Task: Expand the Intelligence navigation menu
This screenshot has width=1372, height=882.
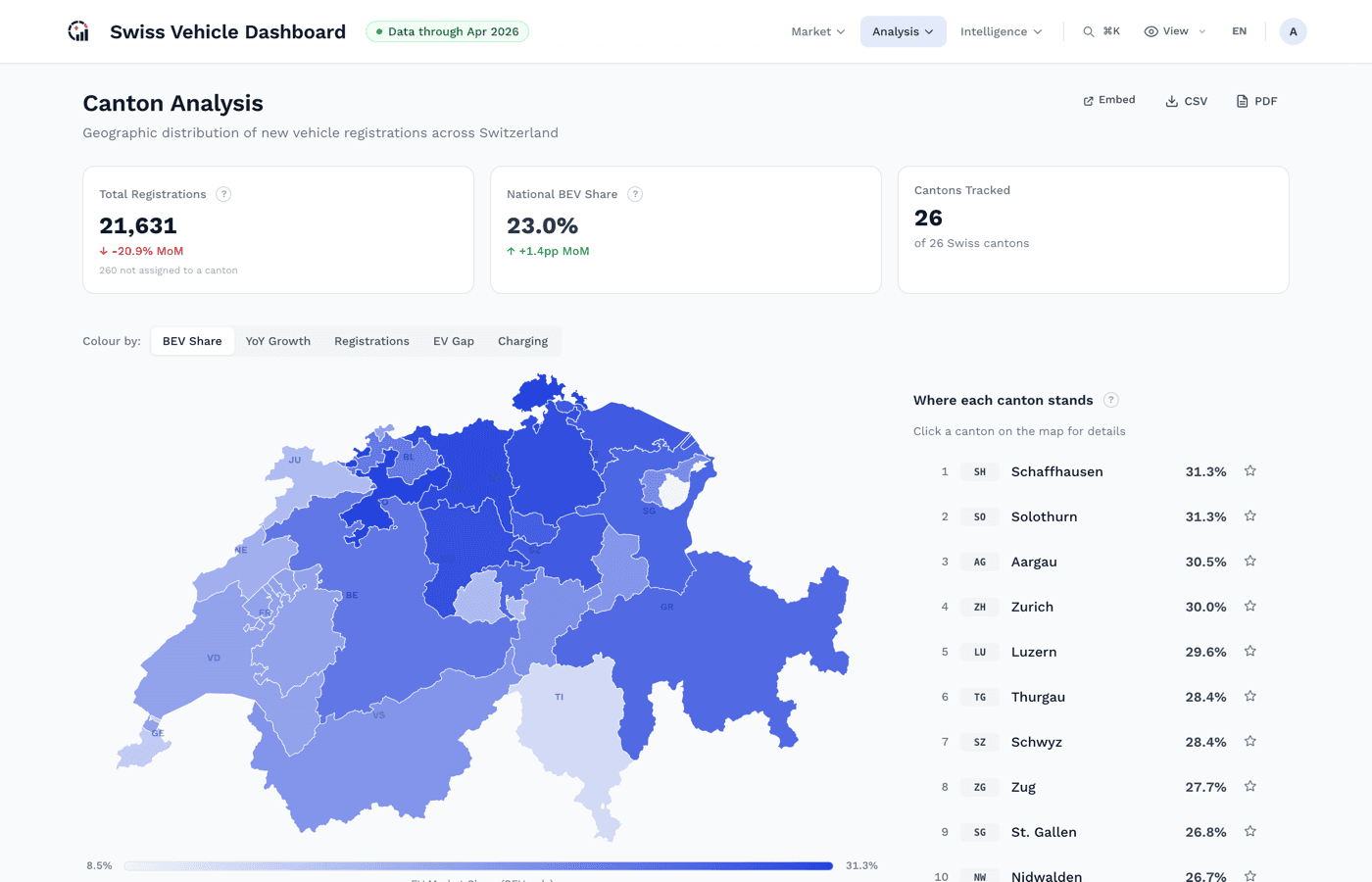Action: (x=1001, y=31)
